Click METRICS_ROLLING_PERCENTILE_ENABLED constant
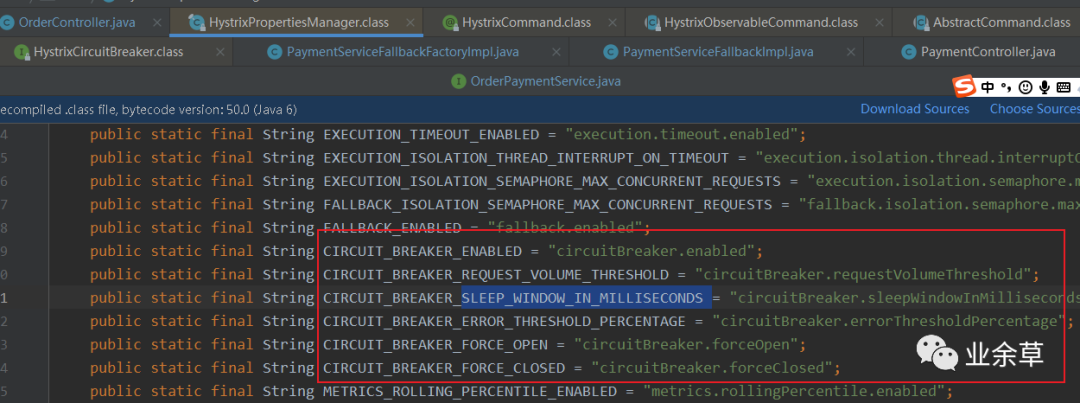Screen dimensions: 1080x403 click(470, 392)
